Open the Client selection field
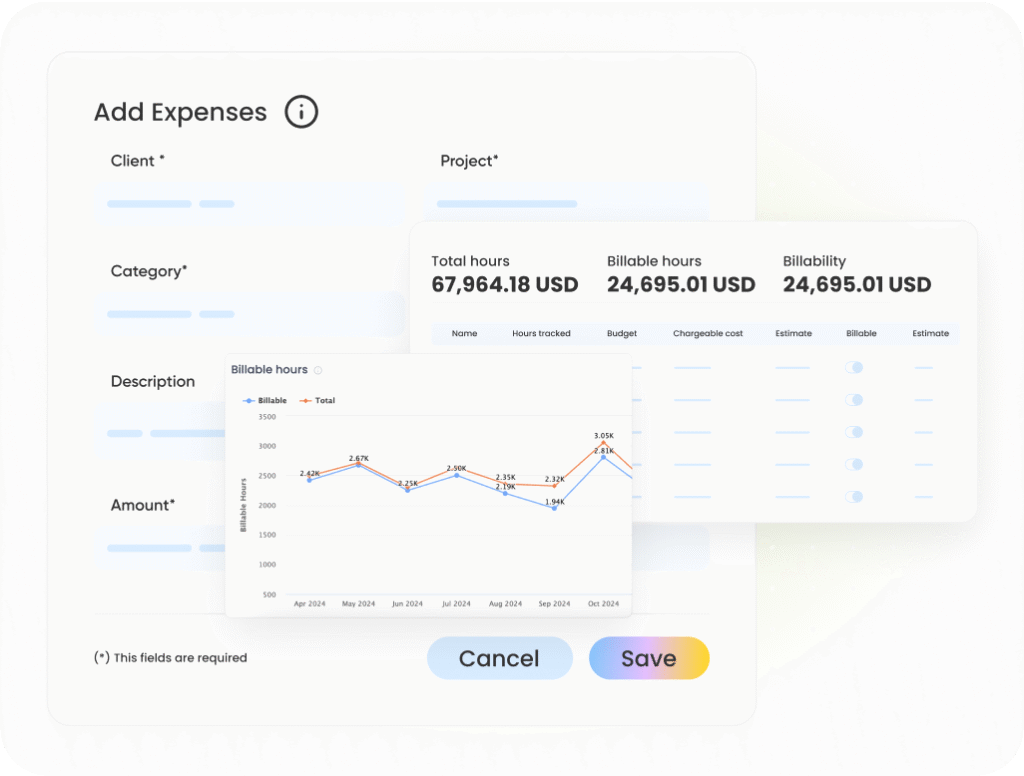The image size is (1024, 776). tap(250, 204)
